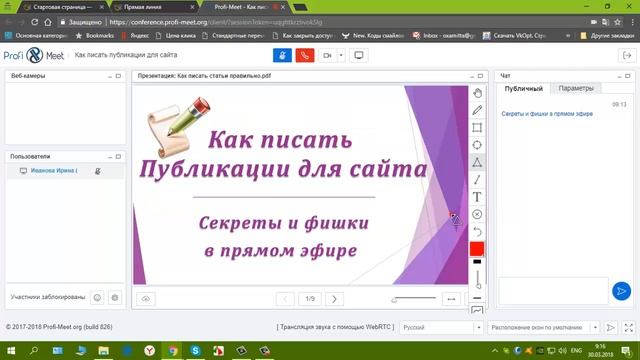
Task: Click the screen share monitor icon
Action: (x=359, y=56)
